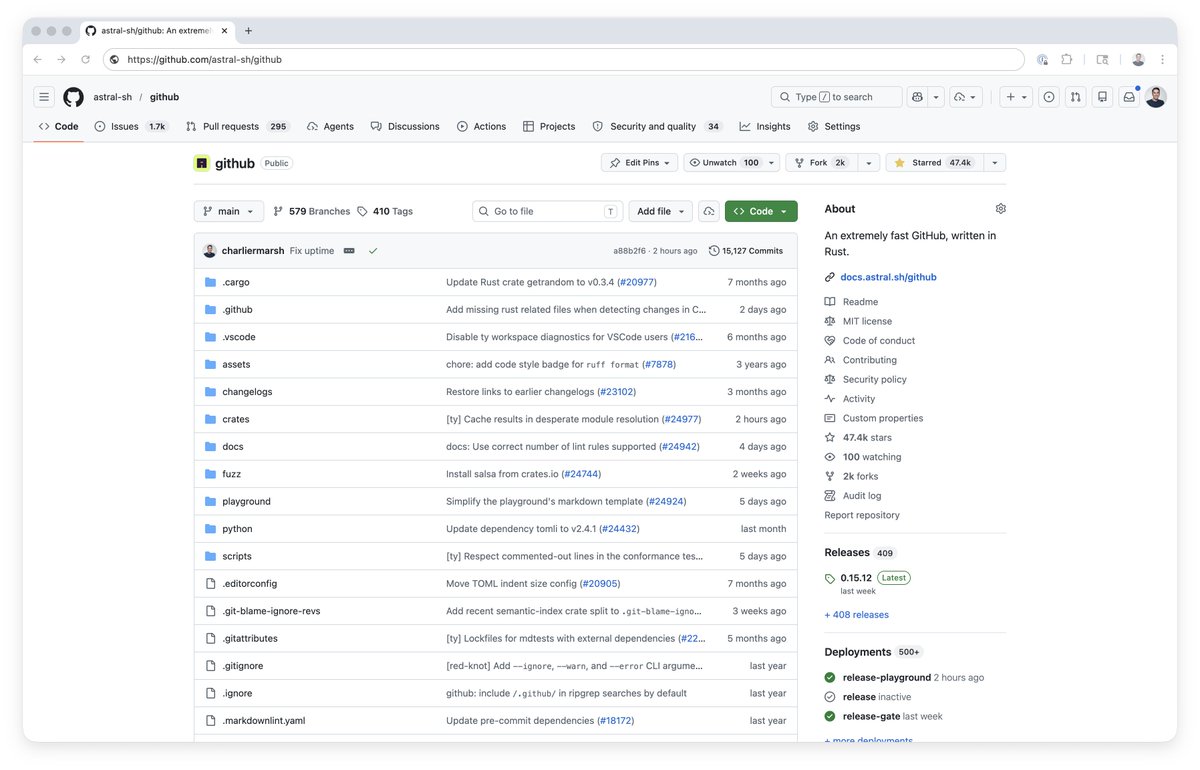
Task: Expand the Fork options arrow
Action: click(x=869, y=163)
